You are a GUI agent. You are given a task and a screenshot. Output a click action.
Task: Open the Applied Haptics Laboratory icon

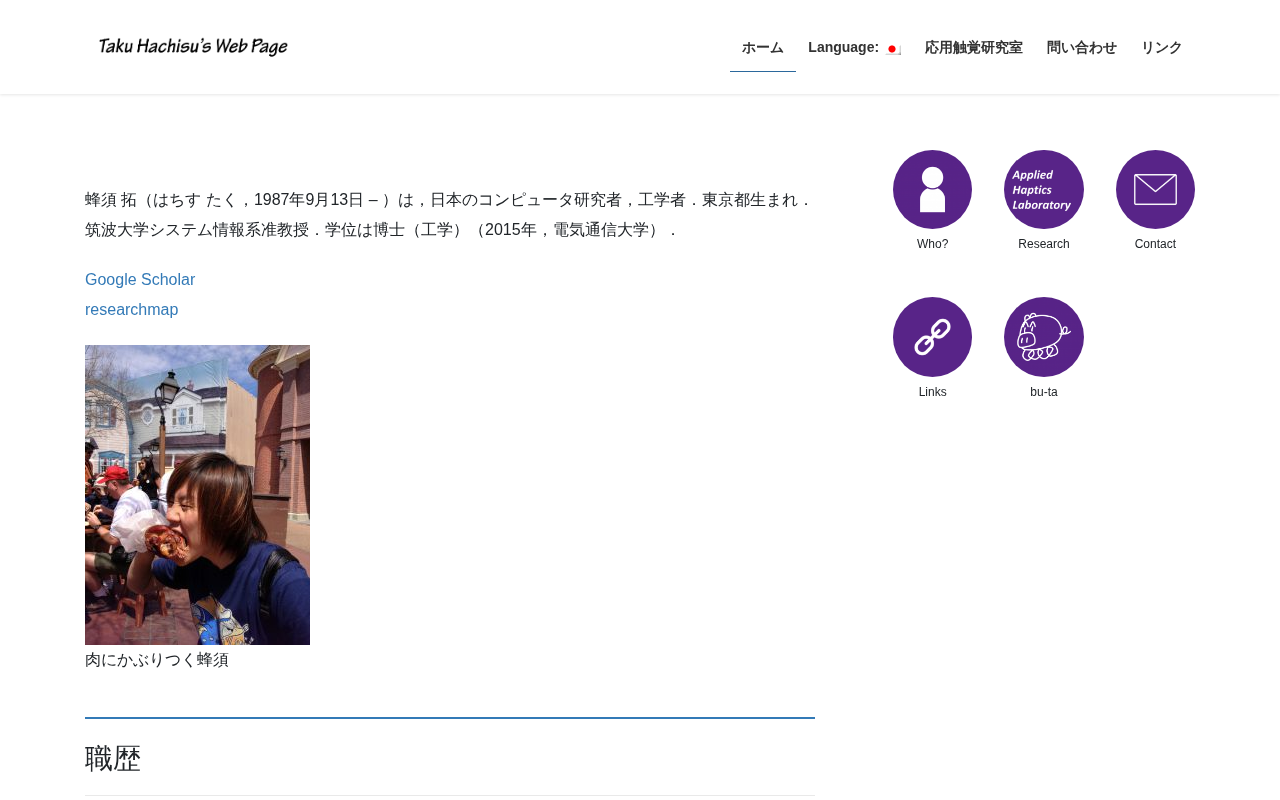(x=1044, y=190)
